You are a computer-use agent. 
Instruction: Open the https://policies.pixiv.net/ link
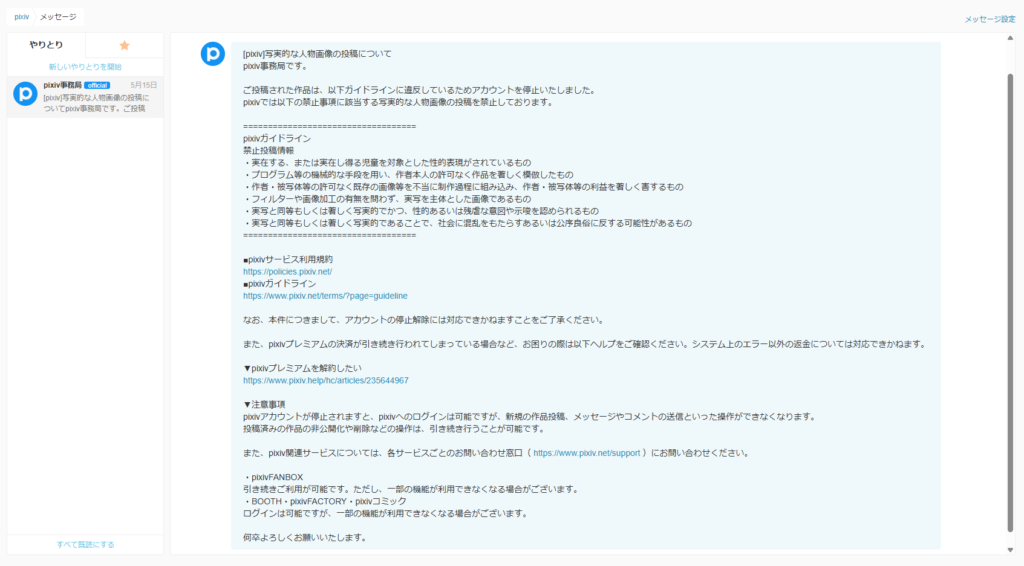287,272
